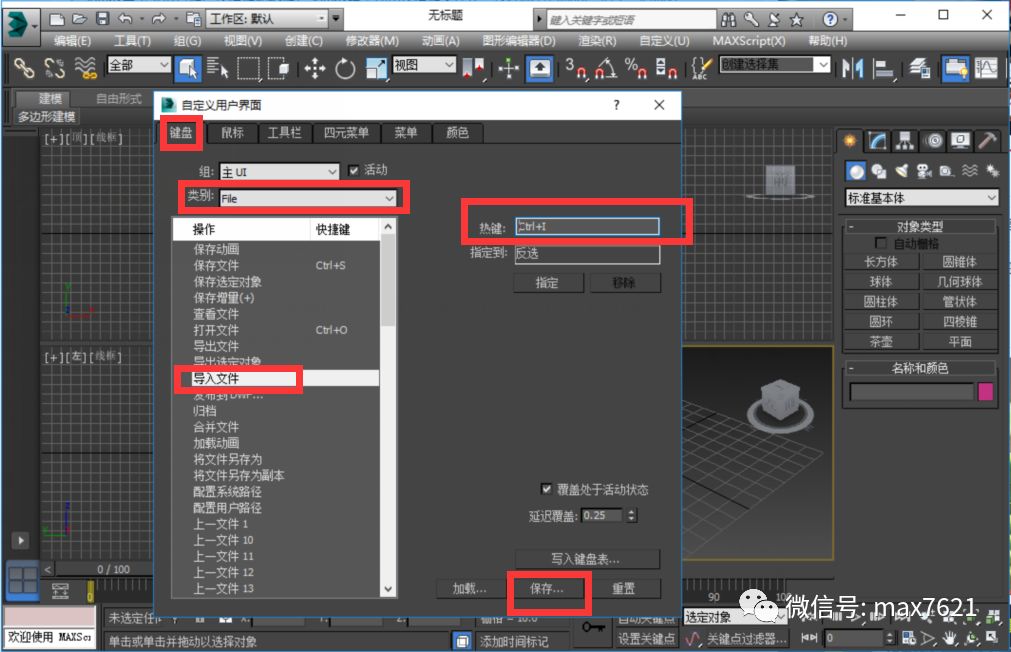The image size is (1011, 652).
Task: Switch to the 颜色 tab
Action: (x=457, y=132)
